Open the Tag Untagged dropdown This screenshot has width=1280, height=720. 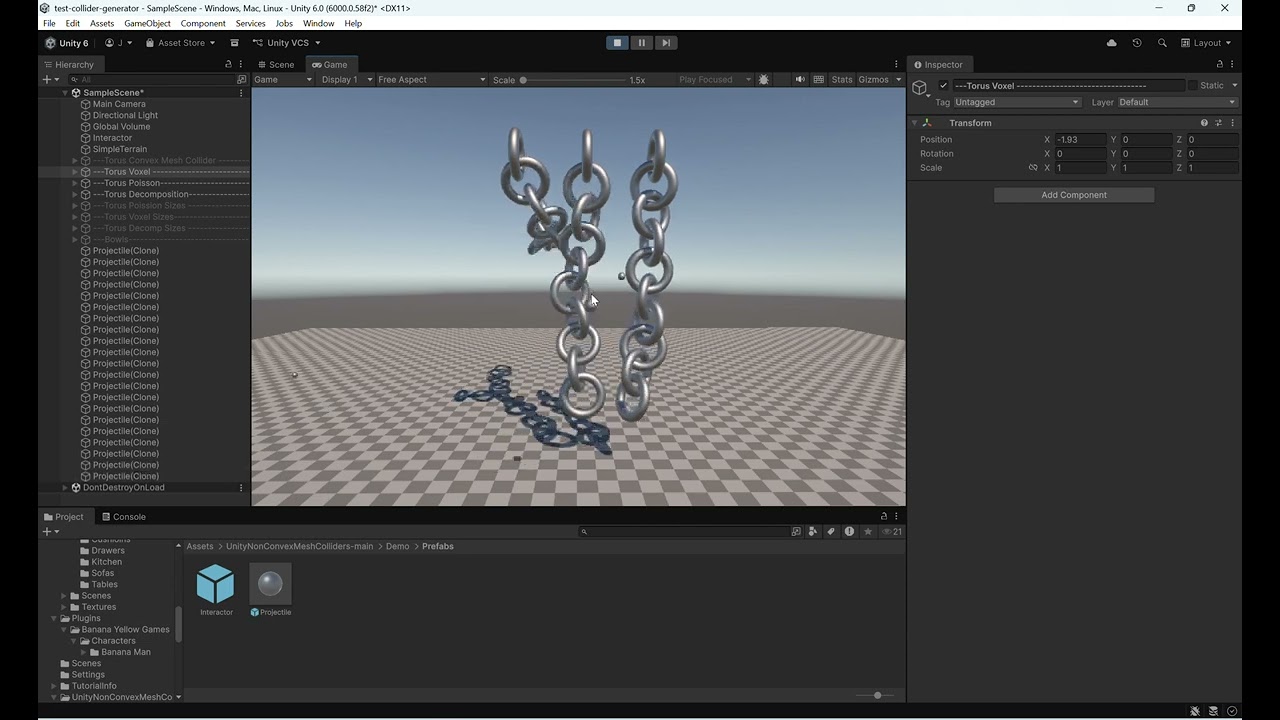pyautogui.click(x=1017, y=102)
